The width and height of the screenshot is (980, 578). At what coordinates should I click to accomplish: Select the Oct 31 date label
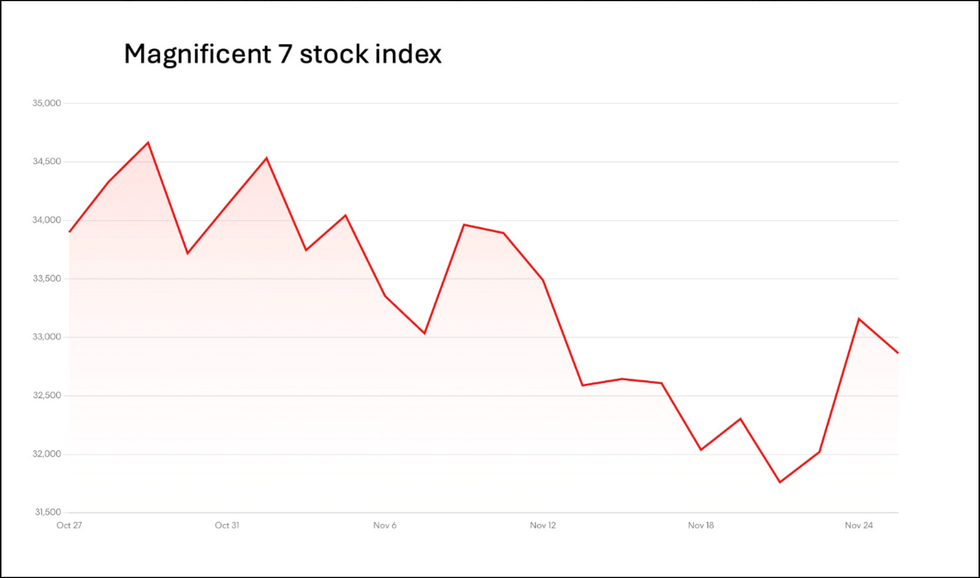point(227,525)
